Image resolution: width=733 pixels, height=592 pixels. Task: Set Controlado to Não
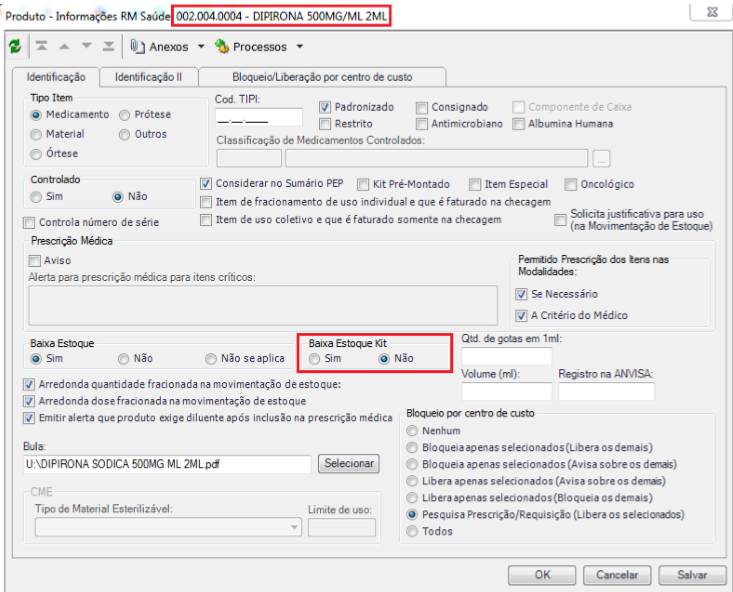tap(117, 197)
